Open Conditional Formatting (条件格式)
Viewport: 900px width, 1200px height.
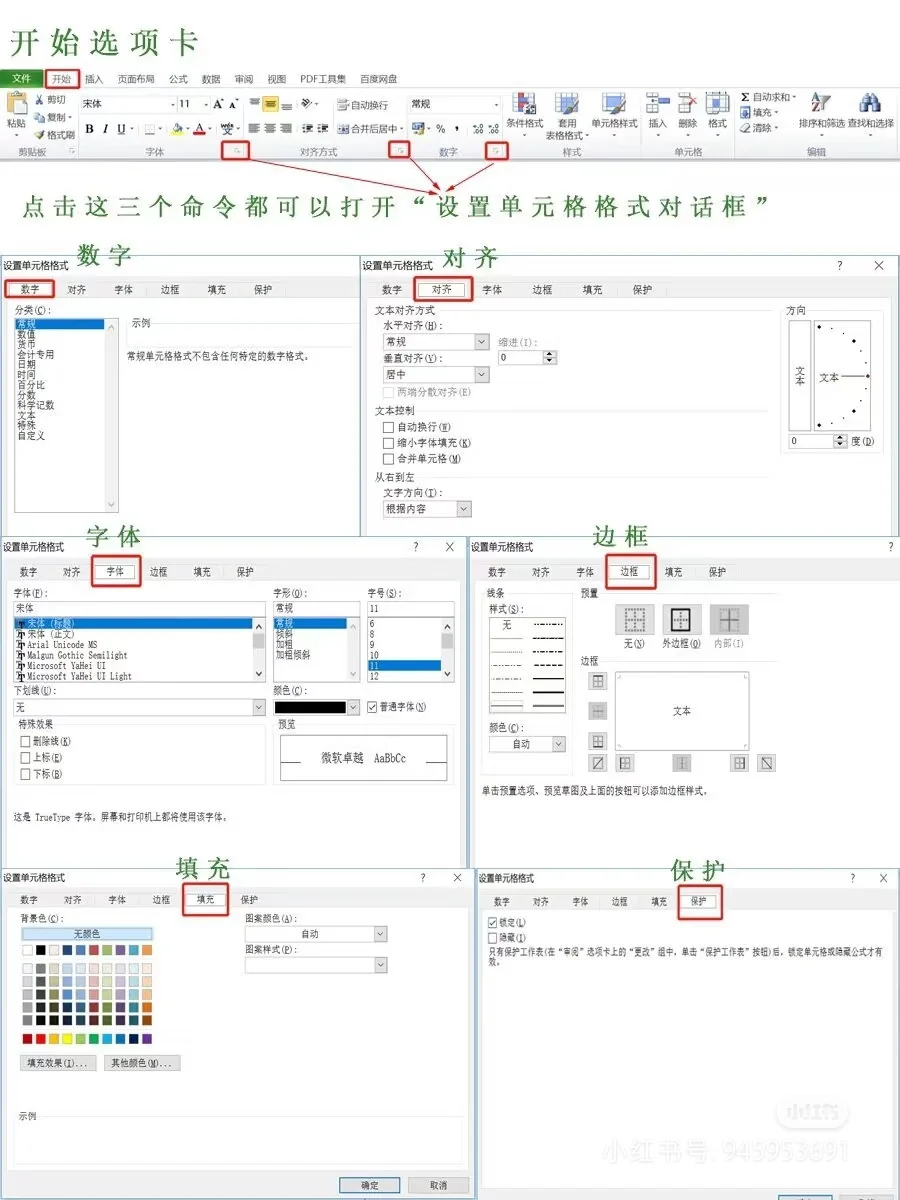point(524,115)
